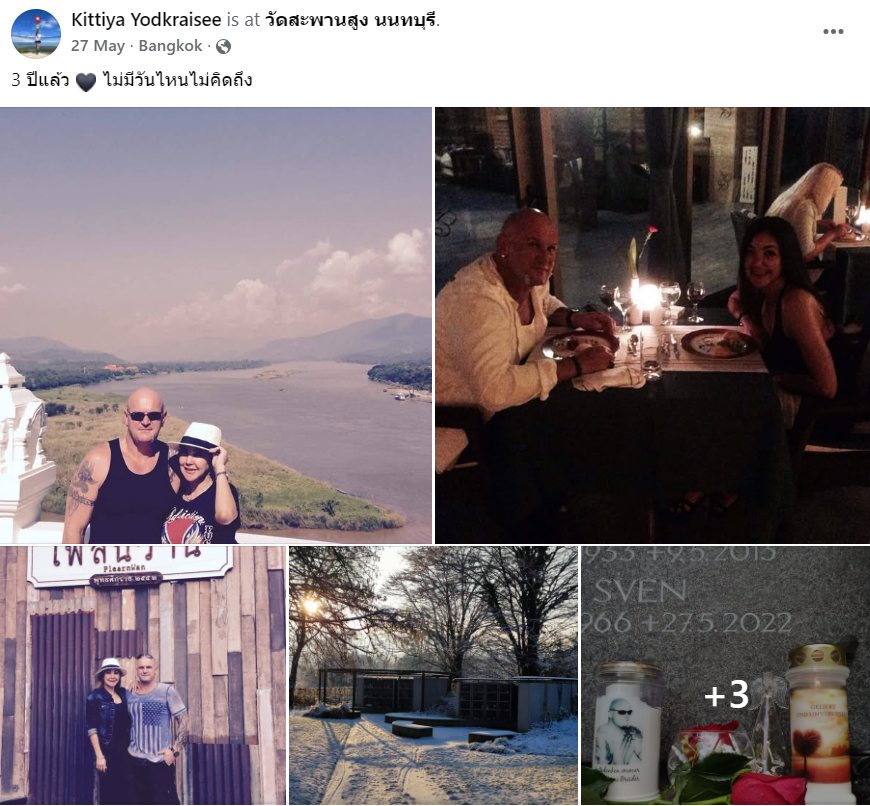Open the poster's profile picture
Image resolution: width=870 pixels, height=806 pixels.
click(x=36, y=33)
